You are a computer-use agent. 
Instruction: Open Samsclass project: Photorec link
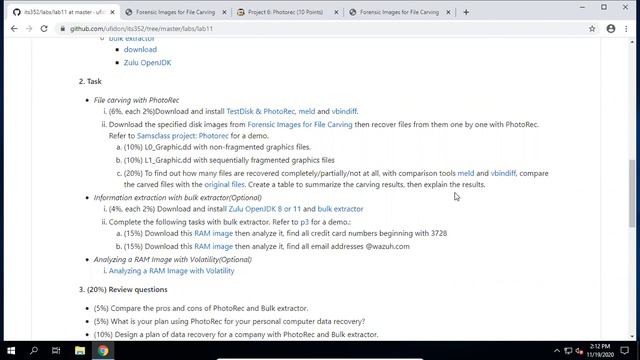click(183, 136)
